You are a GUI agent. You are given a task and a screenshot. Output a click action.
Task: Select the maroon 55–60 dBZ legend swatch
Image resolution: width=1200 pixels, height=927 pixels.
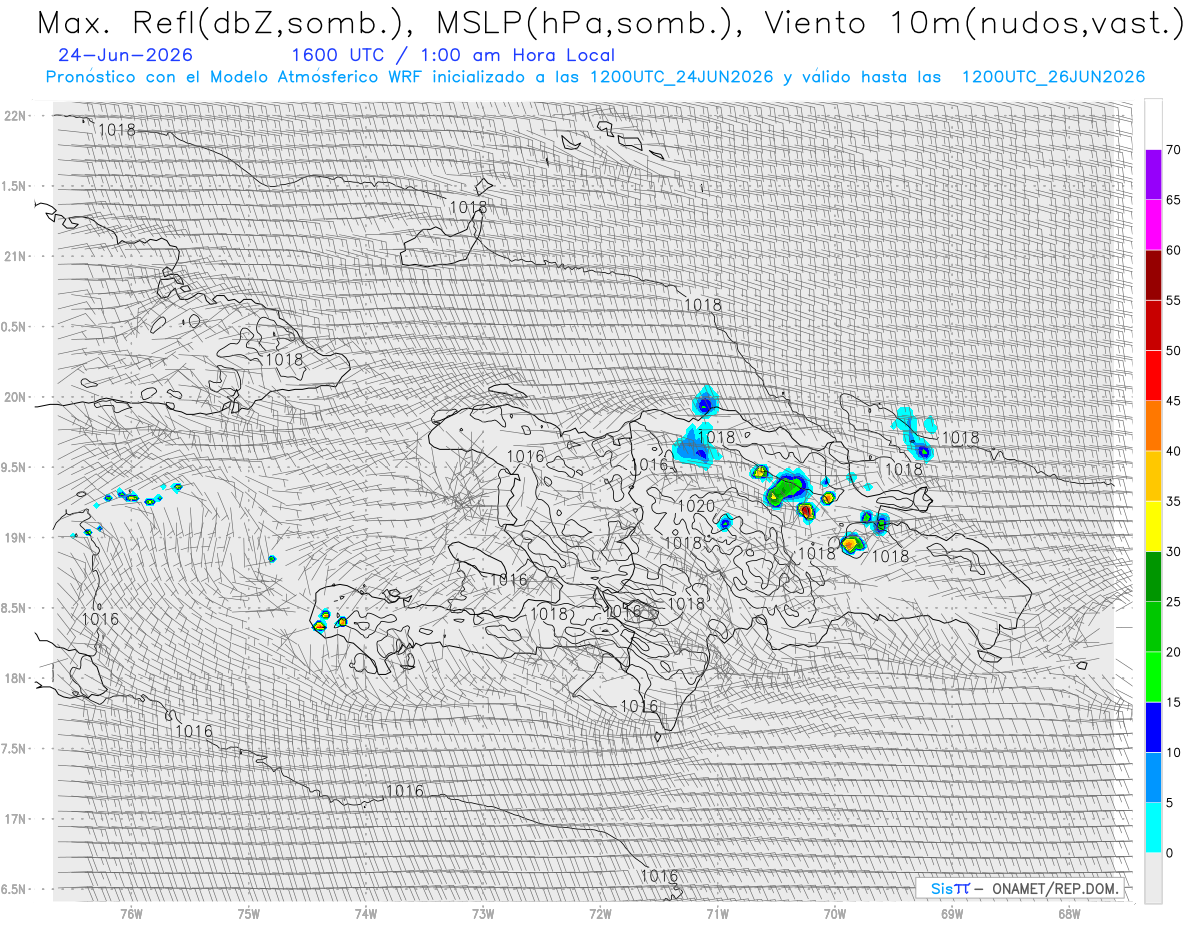(x=1153, y=275)
